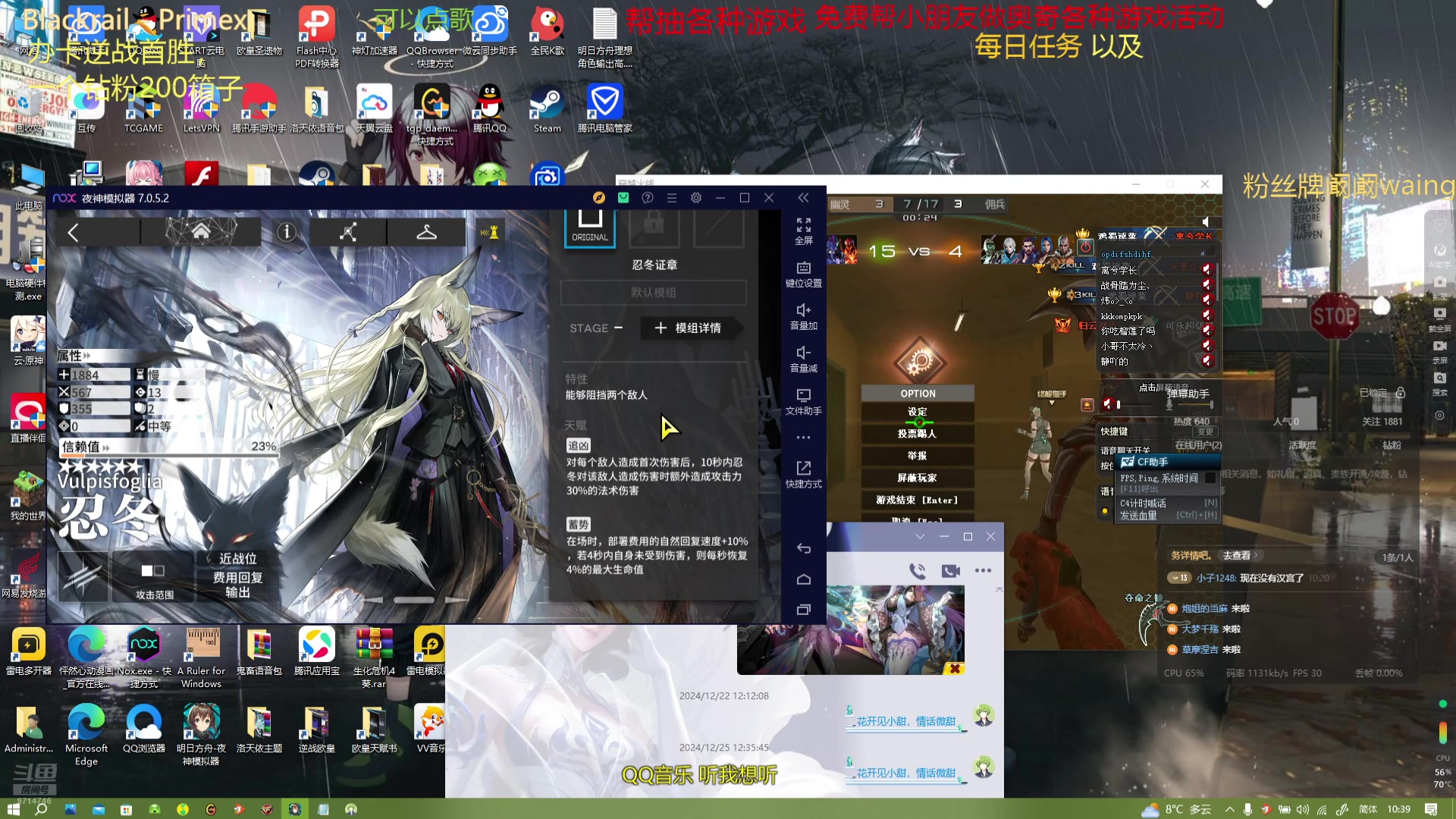The height and width of the screenshot is (819, 1456).
Task: Click 去查看 link in stream panel
Action: pos(1238,555)
